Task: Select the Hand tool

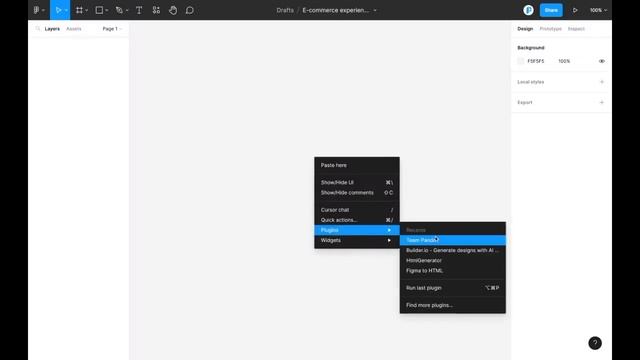Action: point(173,10)
